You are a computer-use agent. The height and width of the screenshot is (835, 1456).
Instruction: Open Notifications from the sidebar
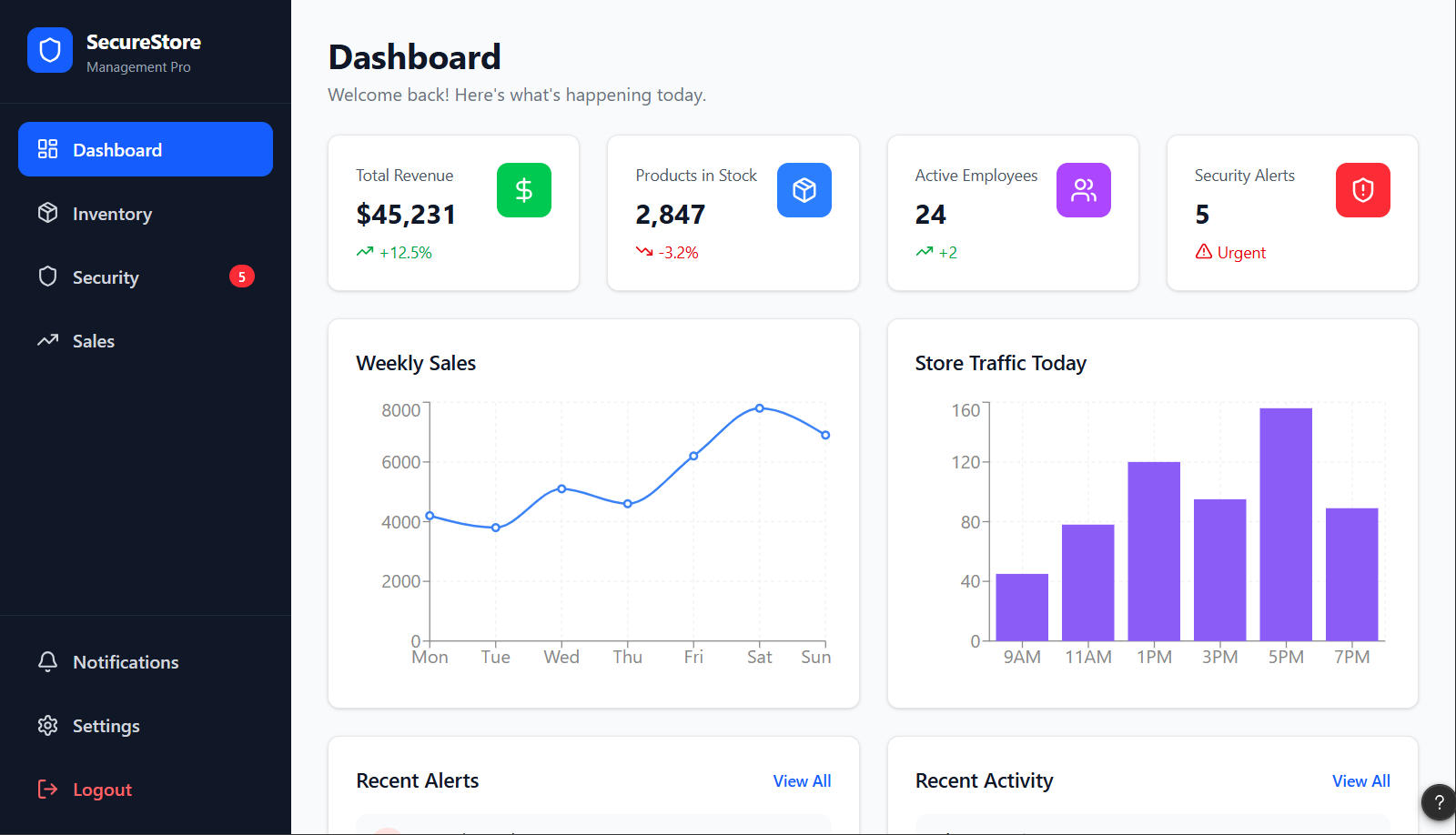pos(146,661)
